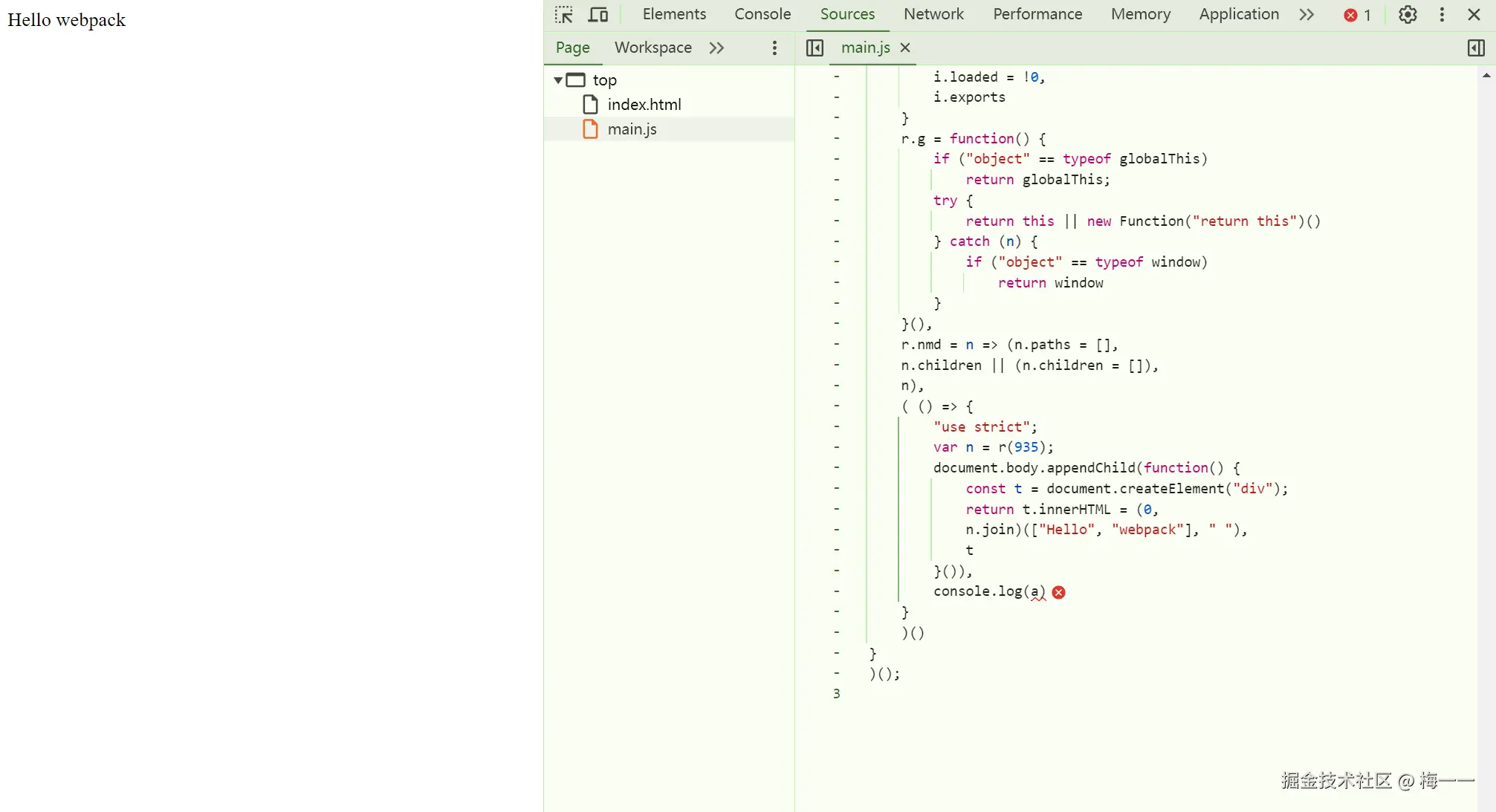Click the red error count badge
1496x812 pixels.
[x=1357, y=15]
